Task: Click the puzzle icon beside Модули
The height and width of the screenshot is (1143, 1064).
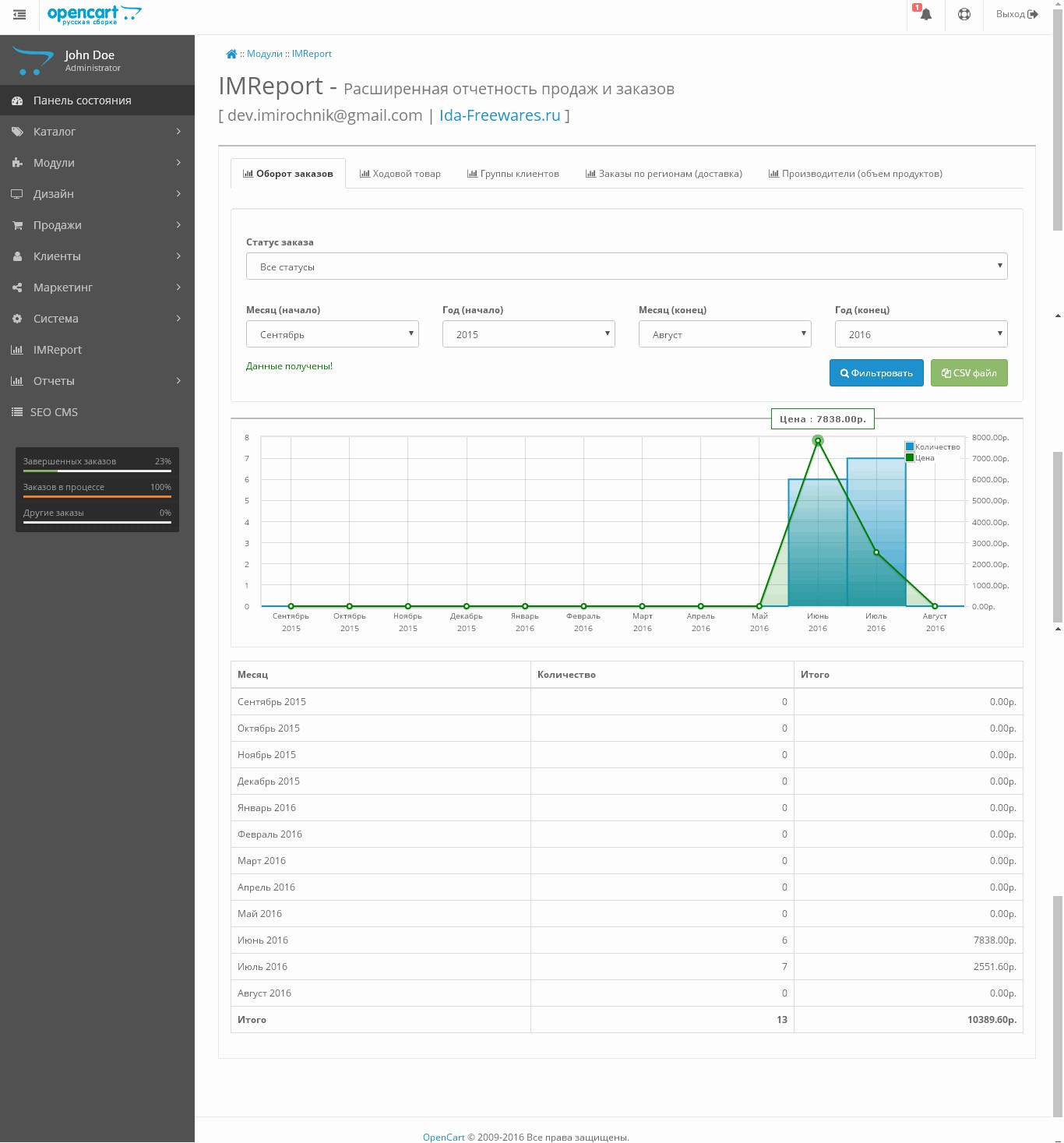Action: [17, 163]
